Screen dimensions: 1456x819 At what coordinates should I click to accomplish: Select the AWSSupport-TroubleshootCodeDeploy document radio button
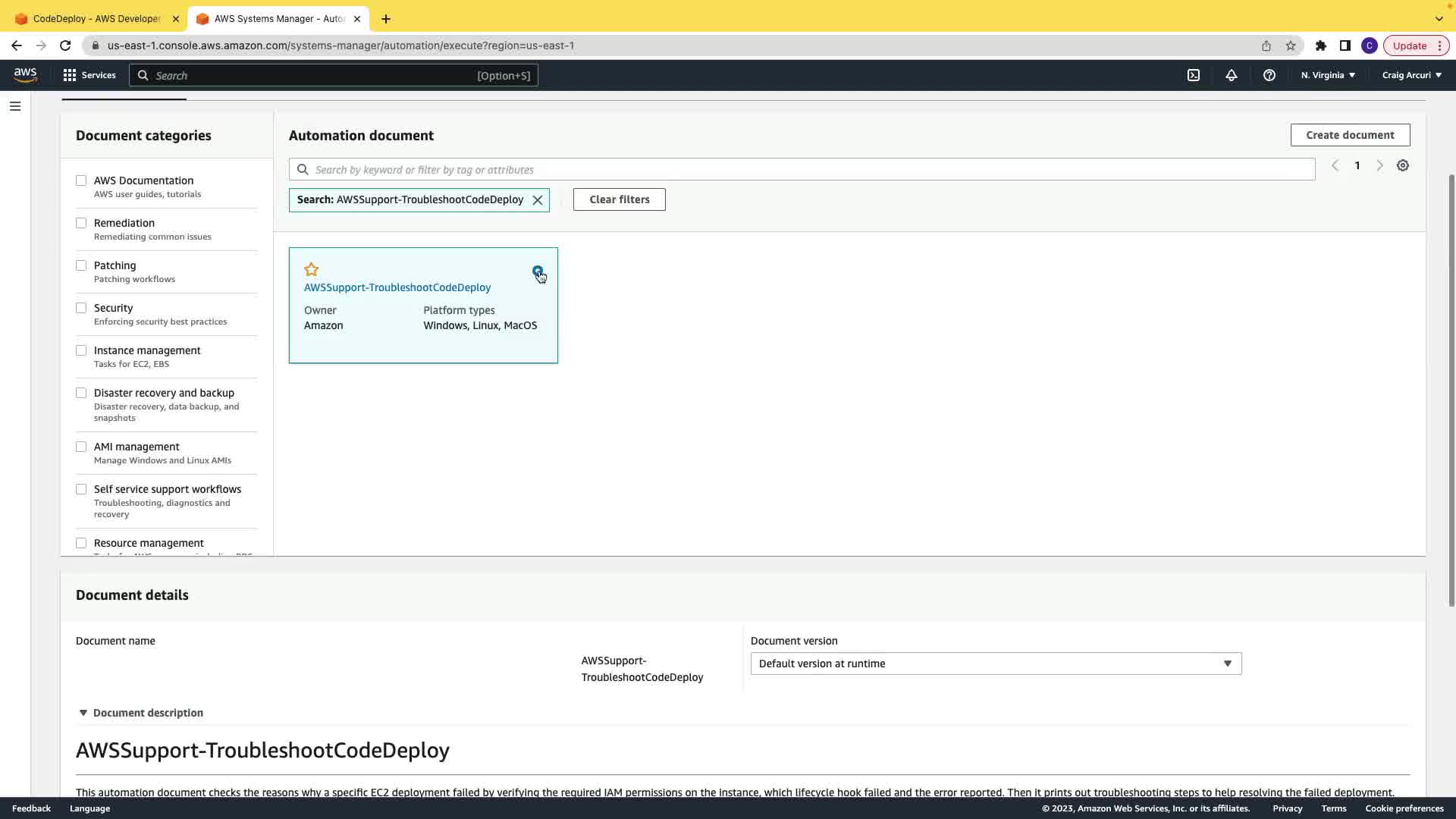[x=537, y=271]
